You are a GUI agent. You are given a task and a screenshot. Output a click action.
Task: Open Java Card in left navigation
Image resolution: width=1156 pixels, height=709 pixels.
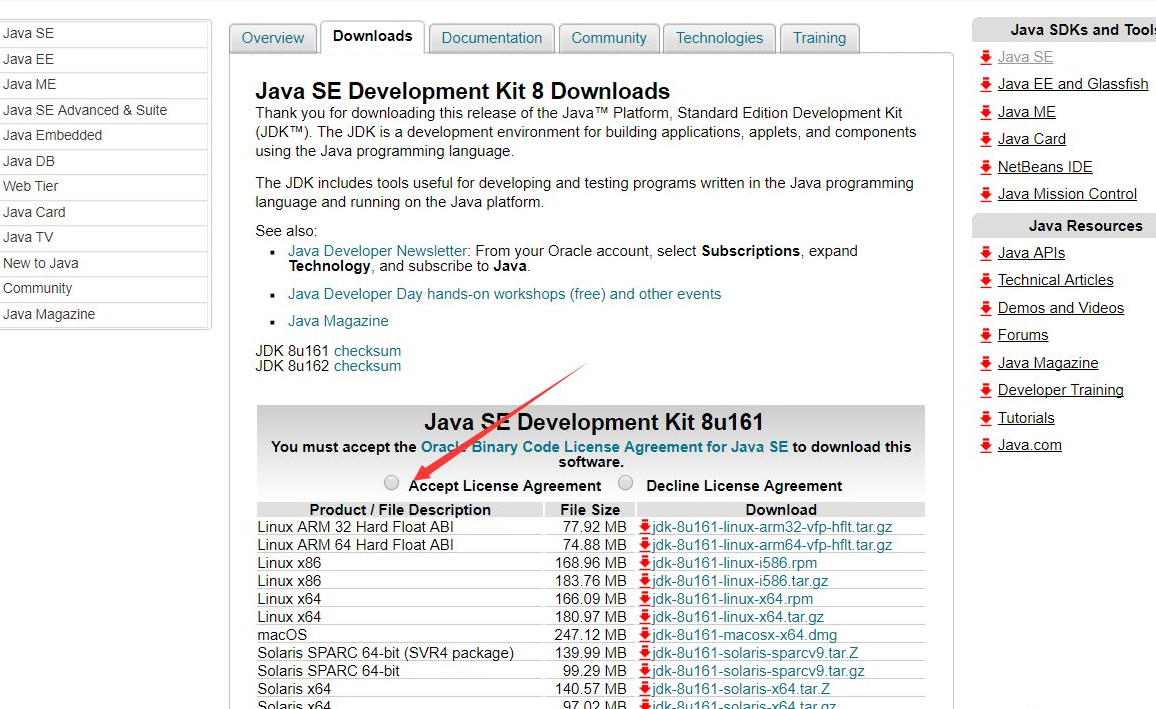tap(103, 212)
